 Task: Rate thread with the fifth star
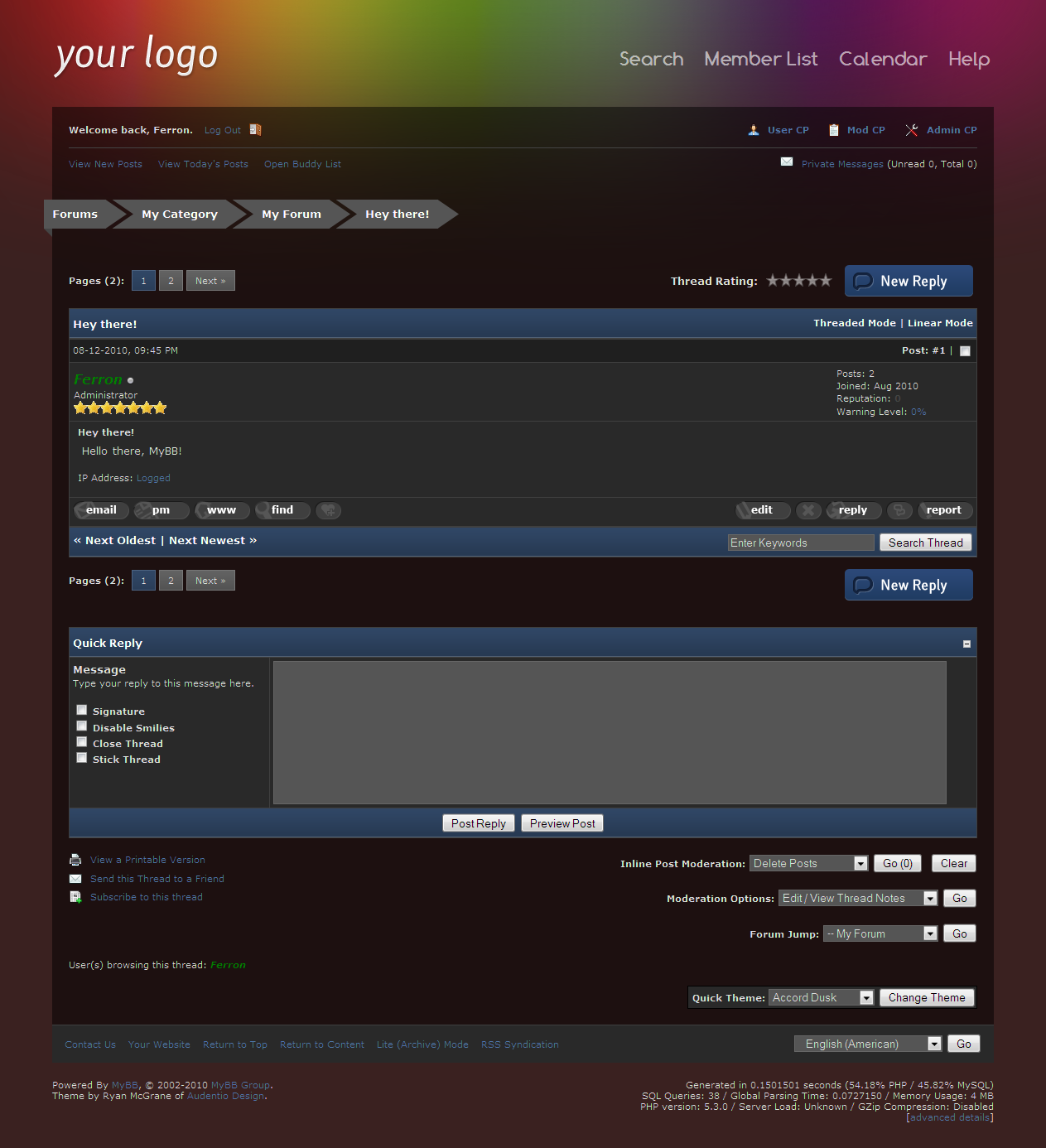click(825, 281)
